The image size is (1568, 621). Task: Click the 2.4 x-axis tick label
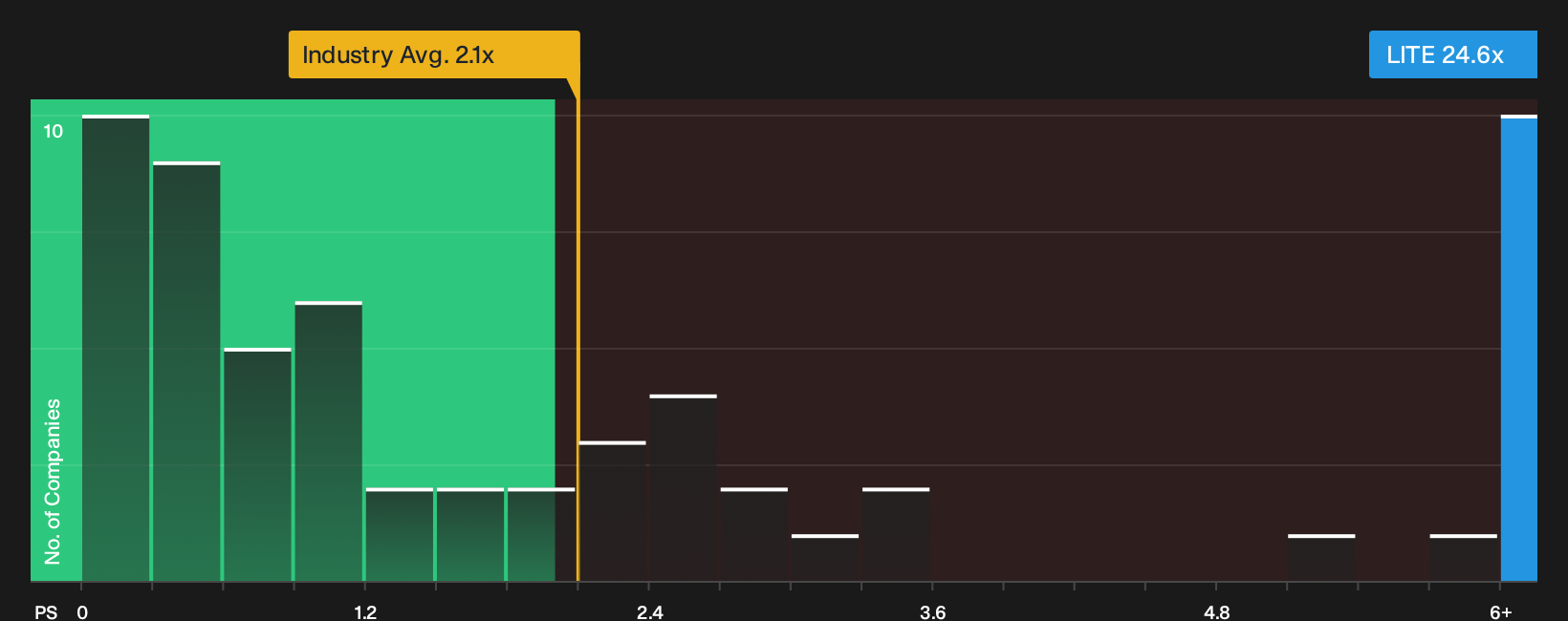point(649,612)
